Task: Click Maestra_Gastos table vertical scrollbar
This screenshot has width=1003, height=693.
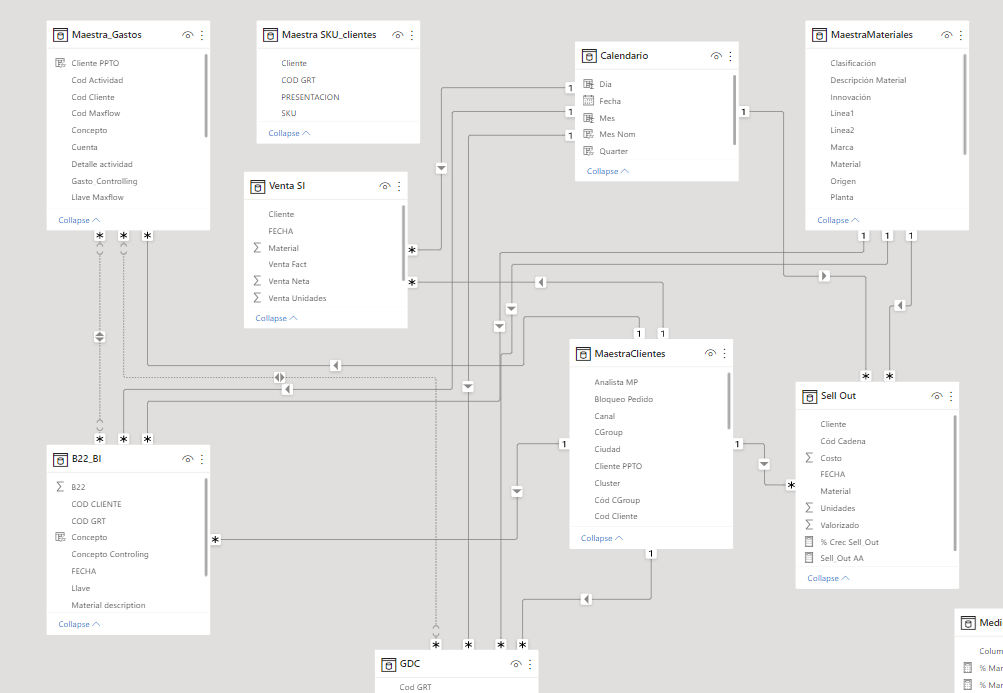Action: coord(206,95)
